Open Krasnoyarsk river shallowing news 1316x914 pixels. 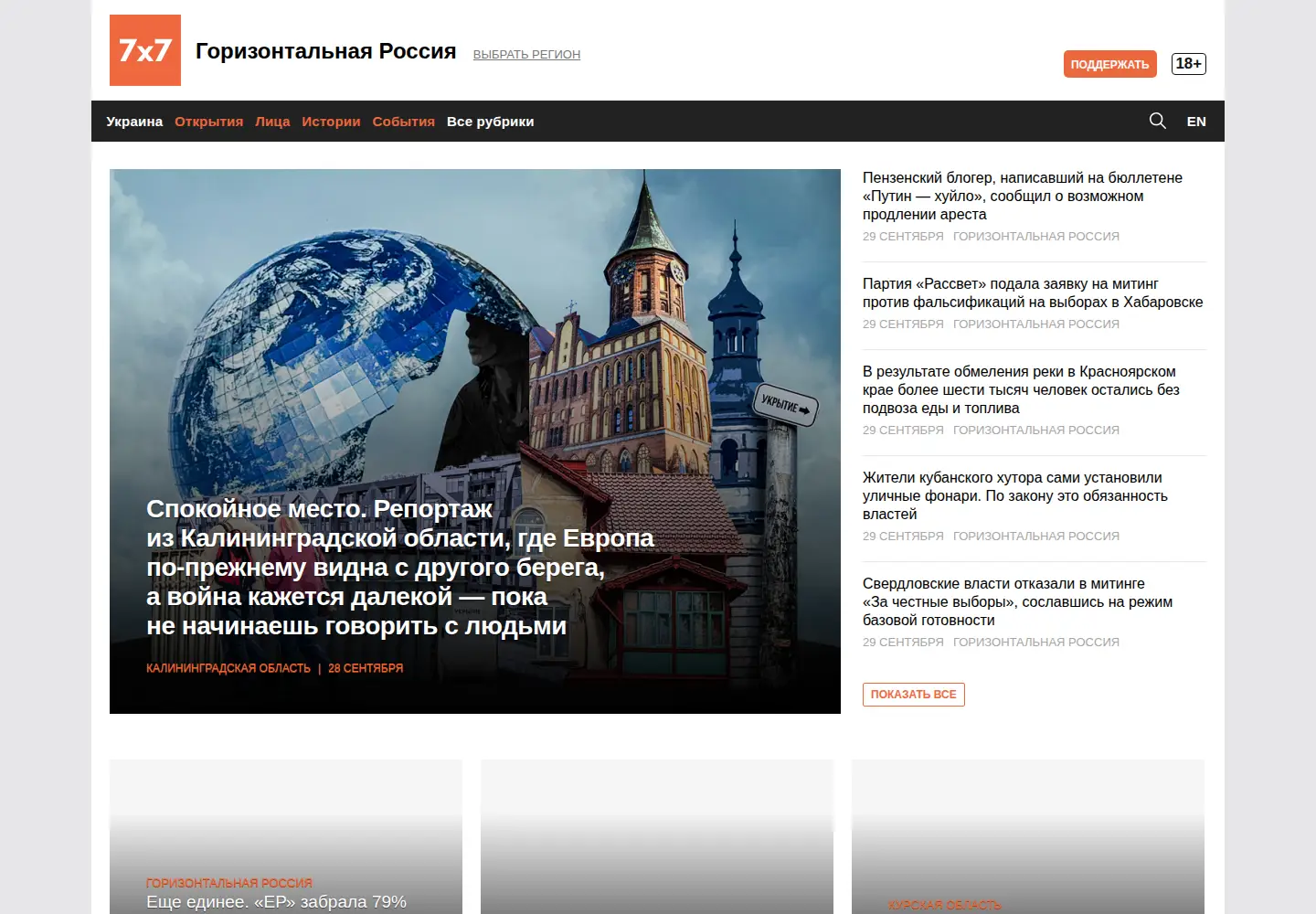pos(1021,389)
